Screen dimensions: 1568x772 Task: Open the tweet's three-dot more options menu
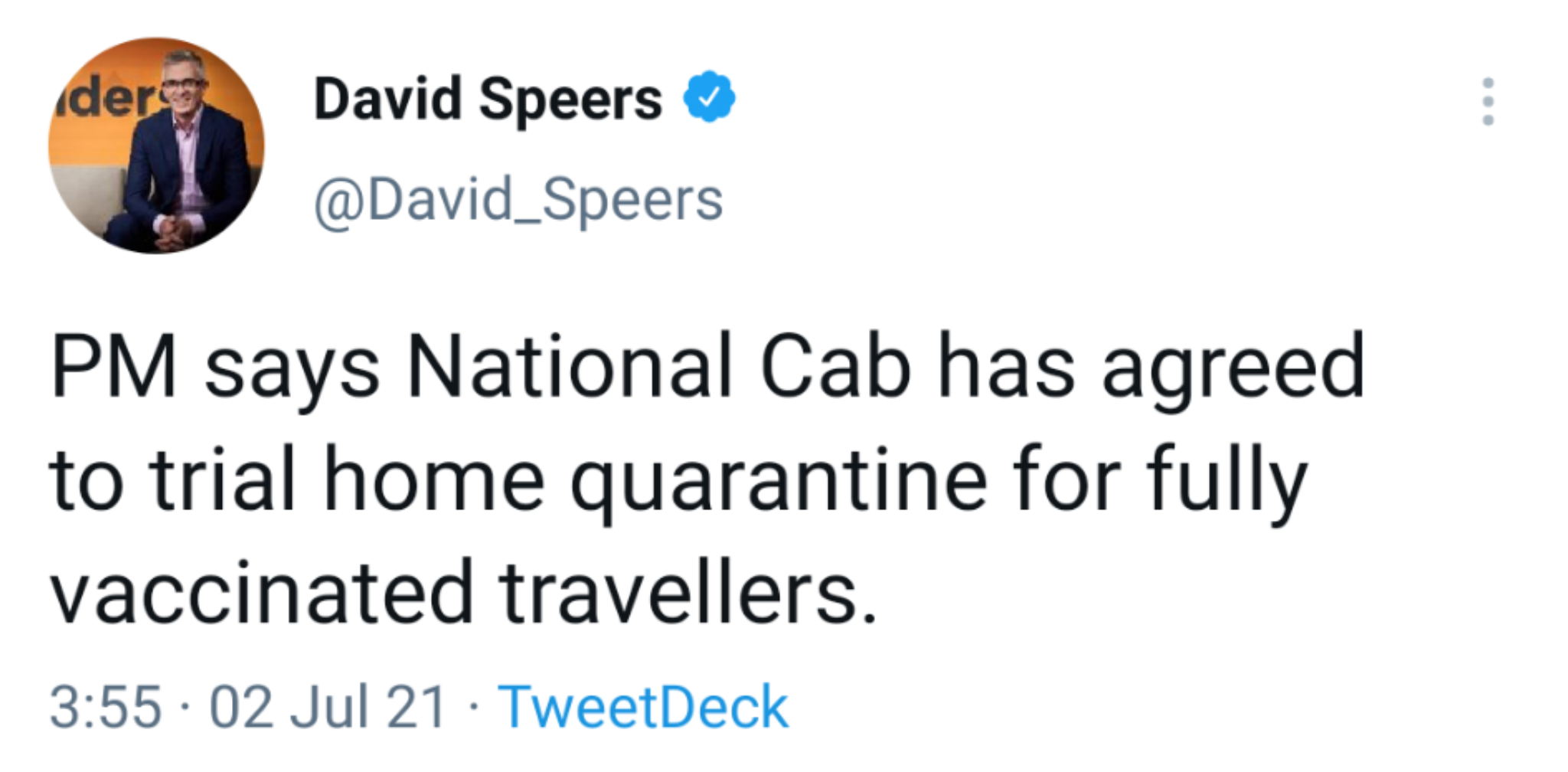click(1488, 101)
